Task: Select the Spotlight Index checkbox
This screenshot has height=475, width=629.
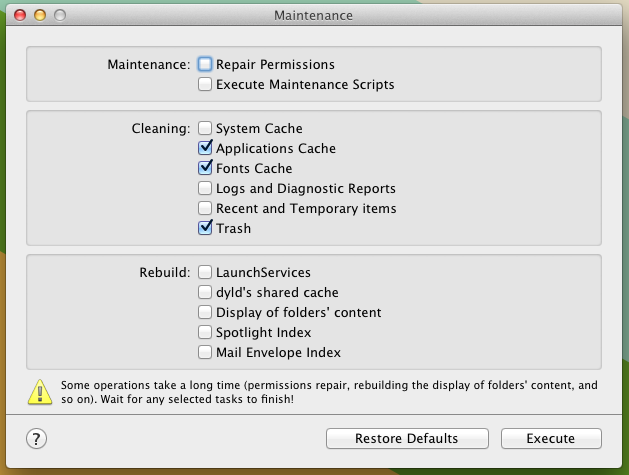Action: coord(205,332)
